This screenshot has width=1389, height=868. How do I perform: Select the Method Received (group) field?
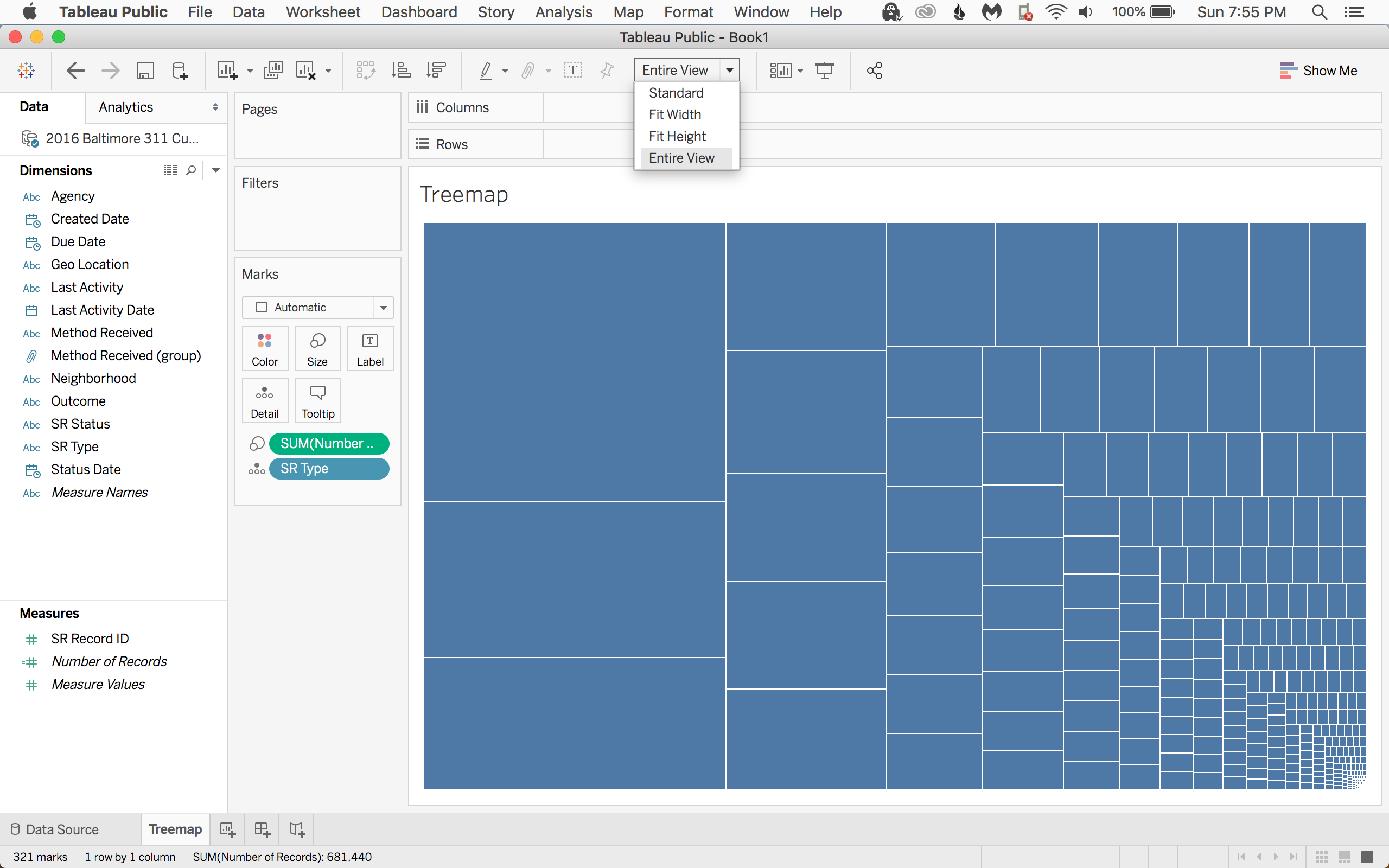[126, 356]
